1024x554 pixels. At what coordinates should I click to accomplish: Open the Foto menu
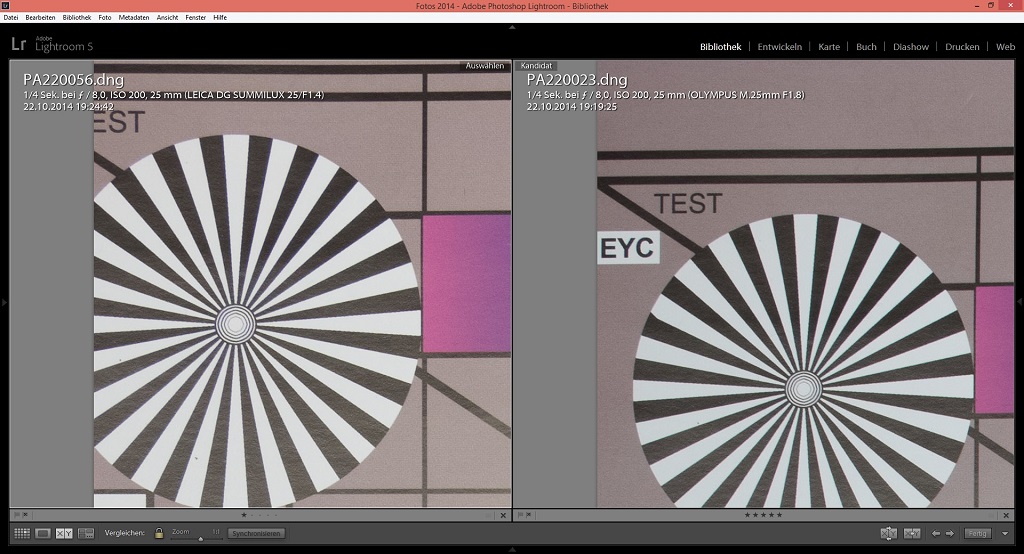(105, 18)
